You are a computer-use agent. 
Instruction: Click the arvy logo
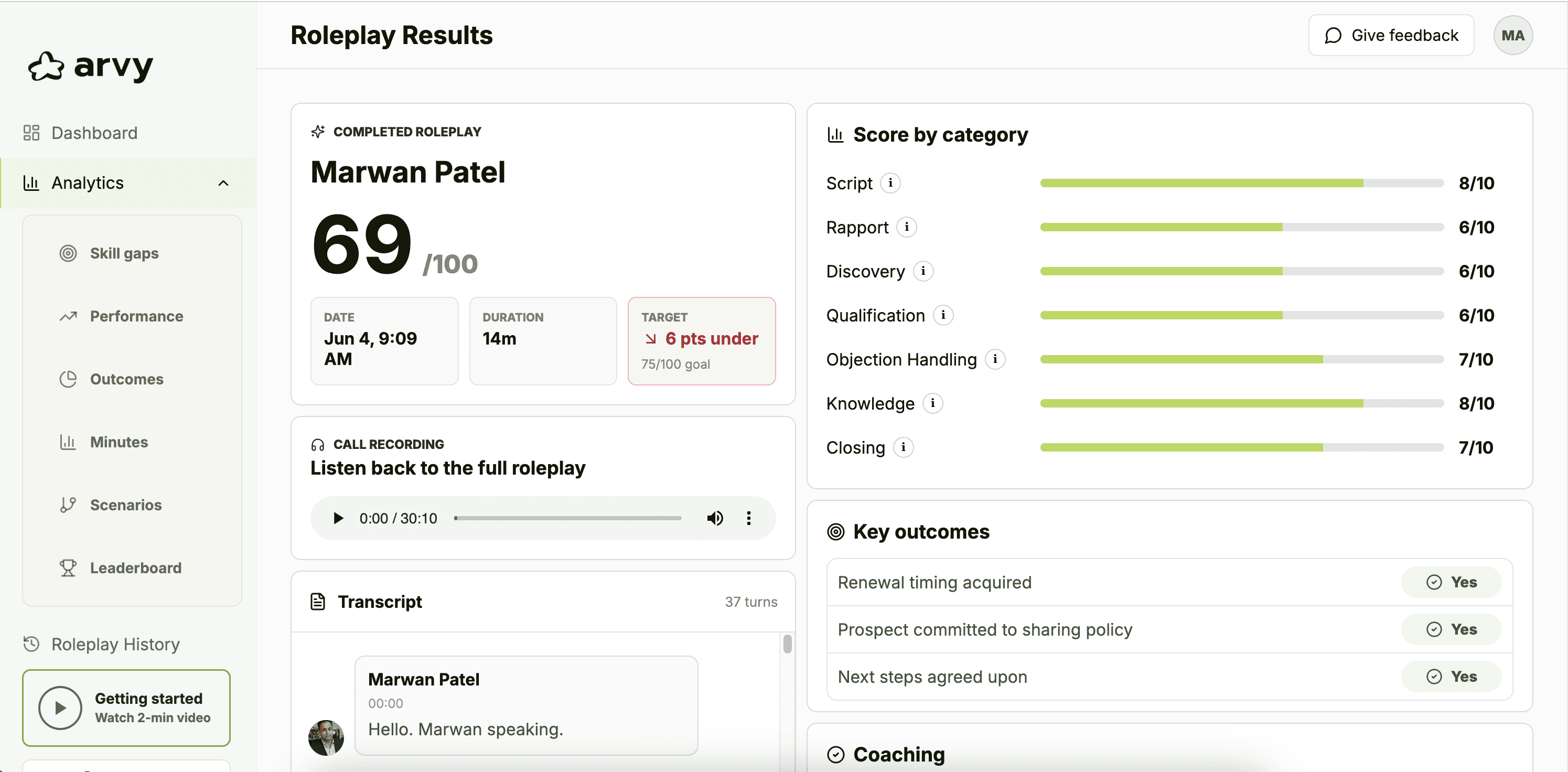click(91, 67)
